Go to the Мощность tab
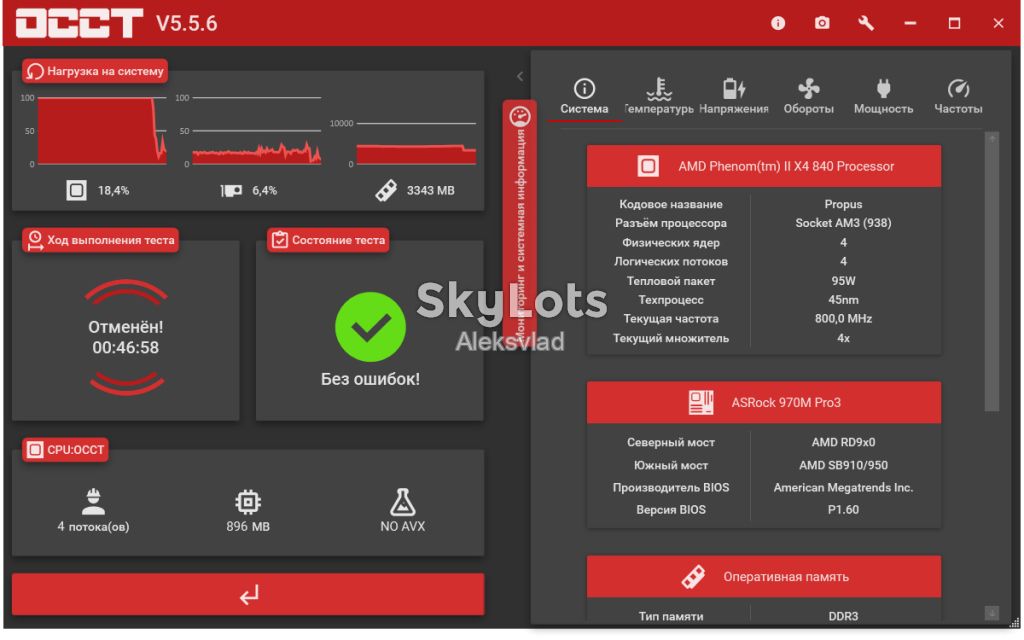 click(x=883, y=96)
